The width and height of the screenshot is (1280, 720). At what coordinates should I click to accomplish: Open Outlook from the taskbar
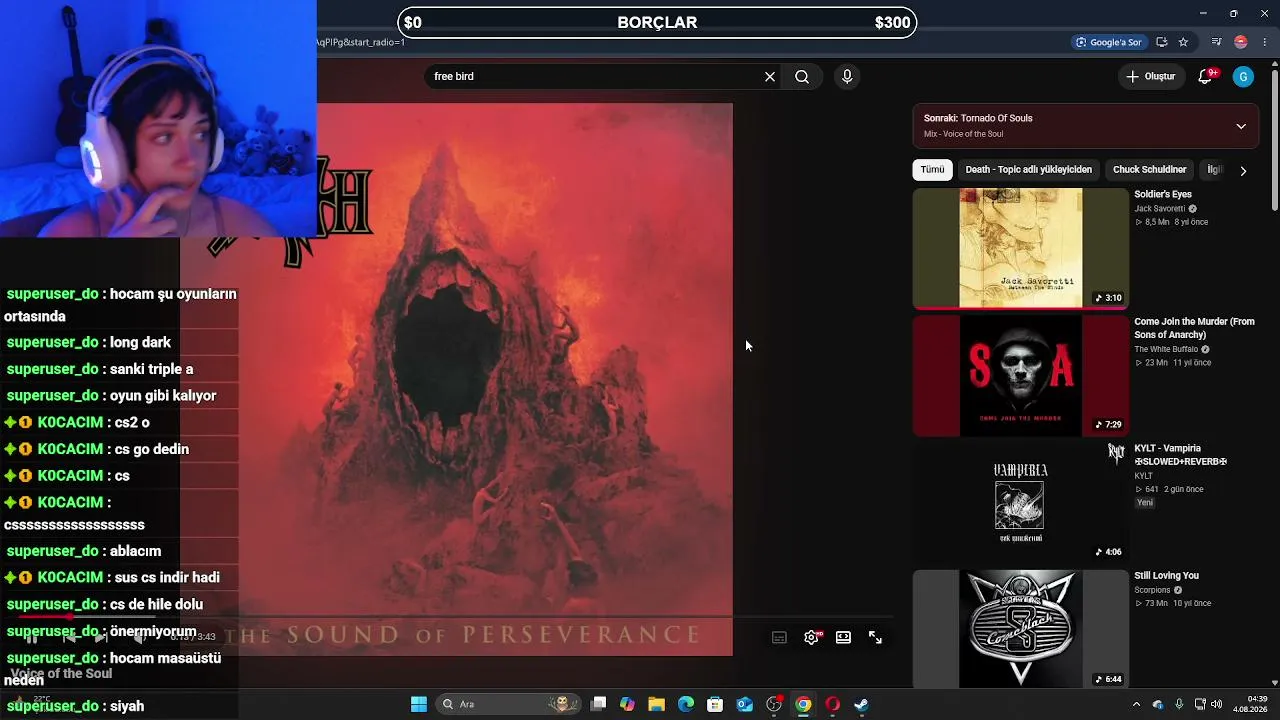pos(744,704)
